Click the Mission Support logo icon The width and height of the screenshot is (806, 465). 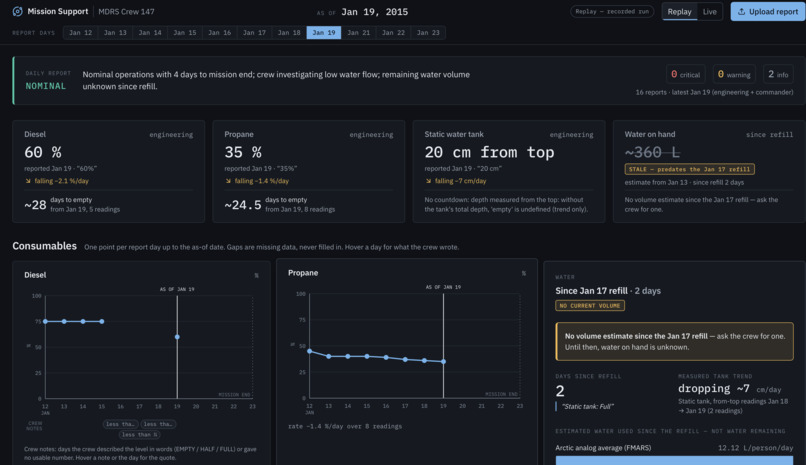[17, 11]
